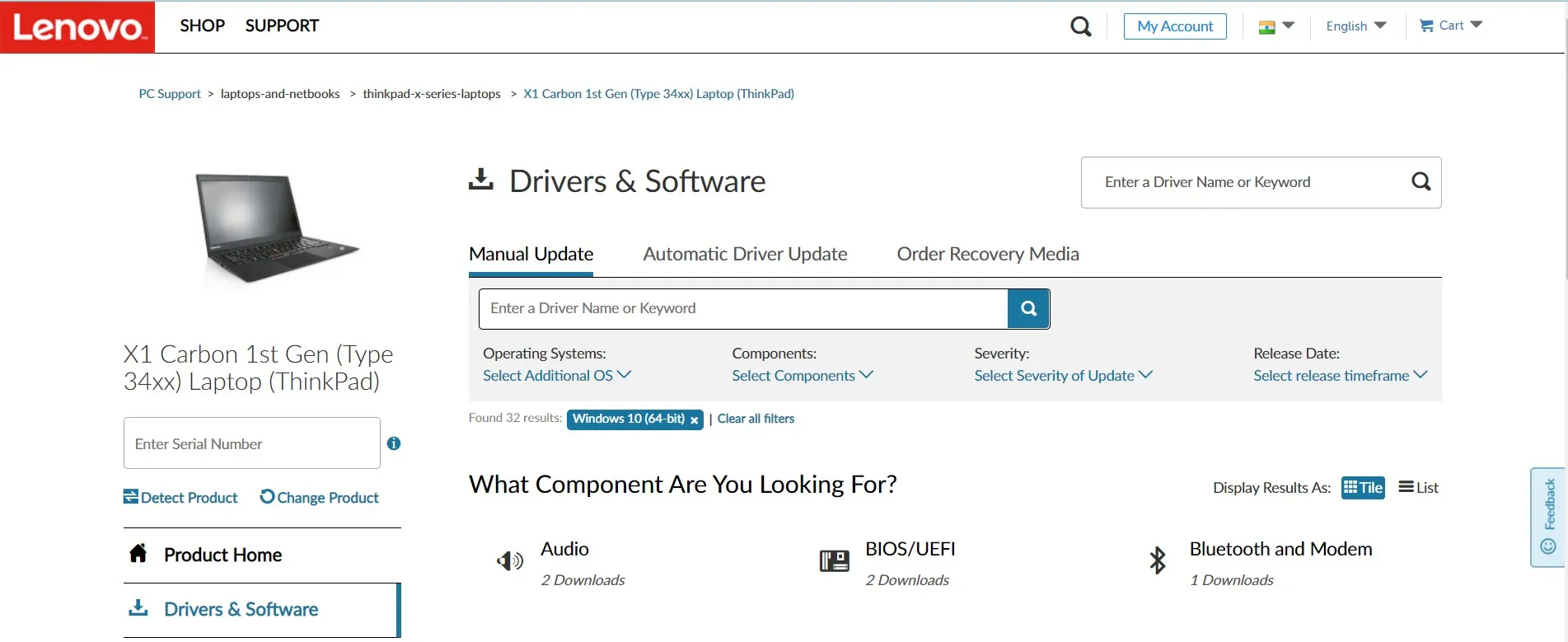Switch results display to Tile view
This screenshot has height=642, width=1568.
pyautogui.click(x=1363, y=488)
